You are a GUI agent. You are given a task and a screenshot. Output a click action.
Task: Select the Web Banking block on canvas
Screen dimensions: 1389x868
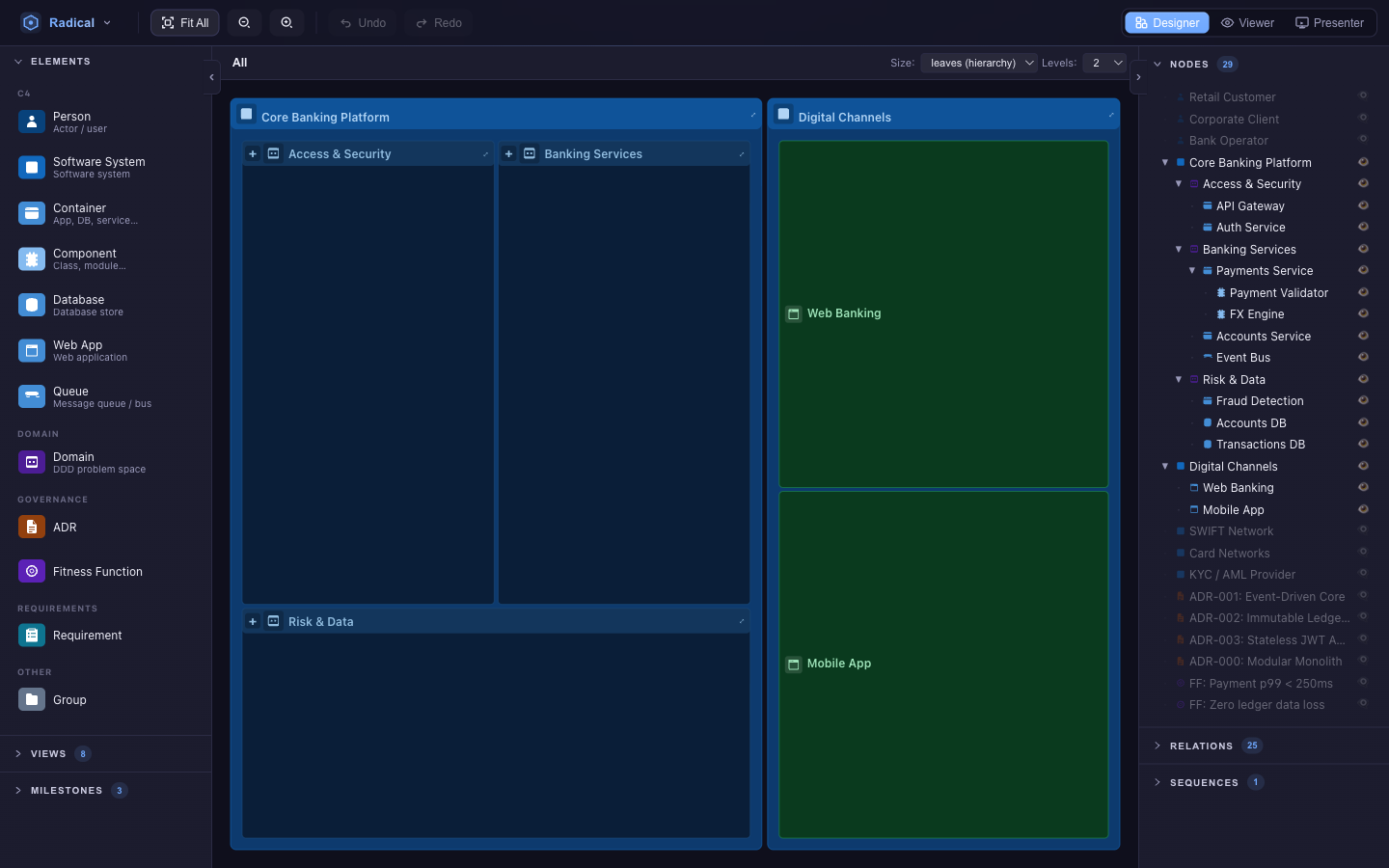tap(943, 313)
